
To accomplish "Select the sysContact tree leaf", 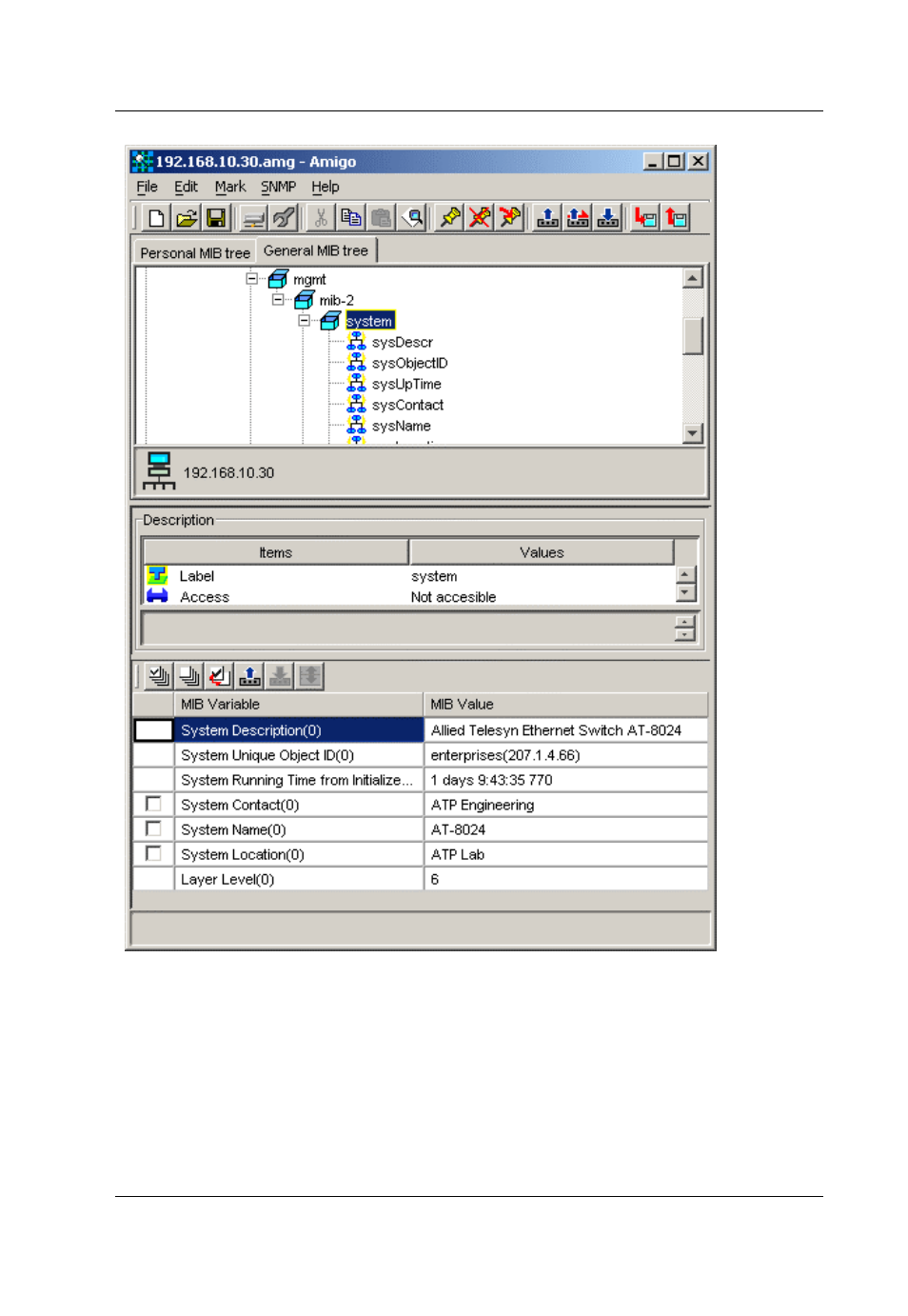I will pyautogui.click(x=407, y=405).
